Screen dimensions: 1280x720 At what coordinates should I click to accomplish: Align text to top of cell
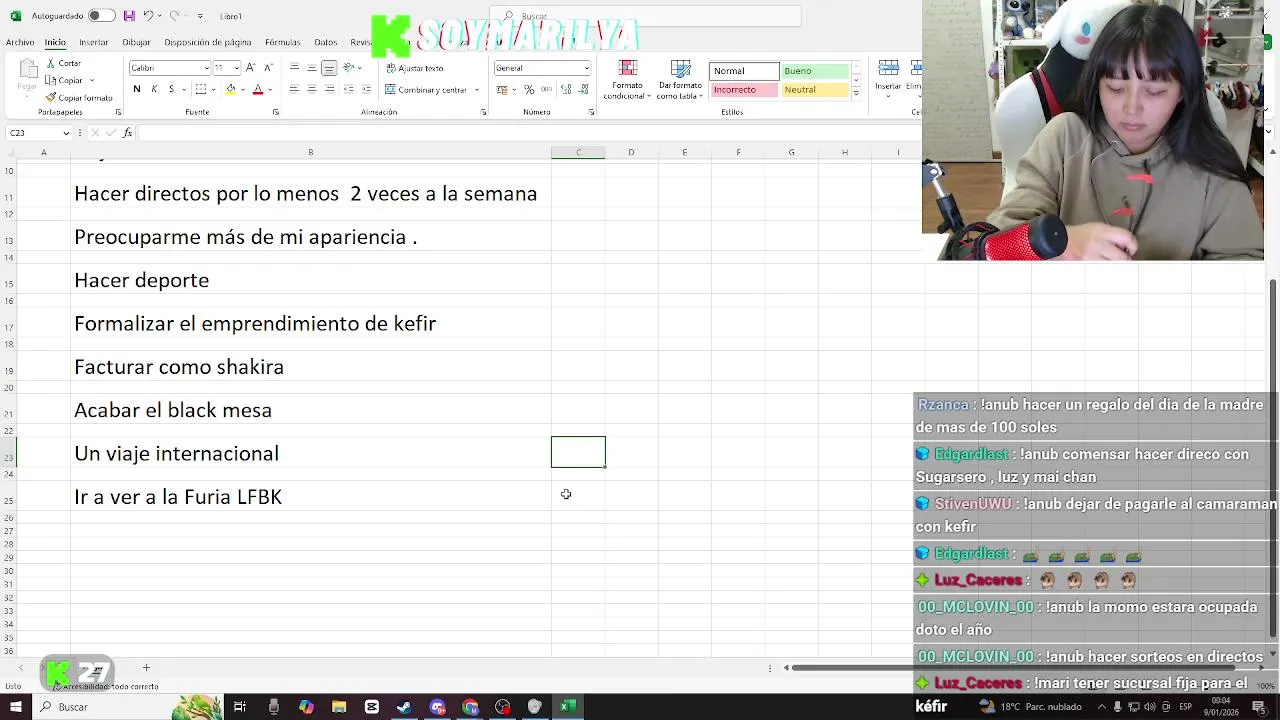tap(294, 67)
